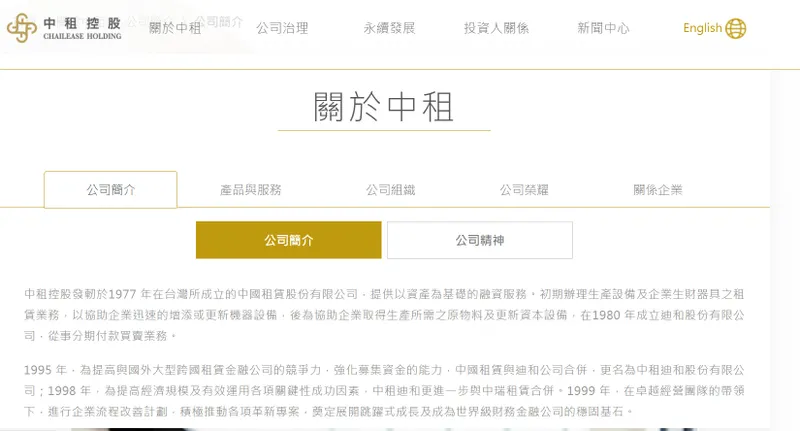Open the 關於中租 navigation menu
Image resolution: width=800 pixels, height=431 pixels.
click(175, 28)
